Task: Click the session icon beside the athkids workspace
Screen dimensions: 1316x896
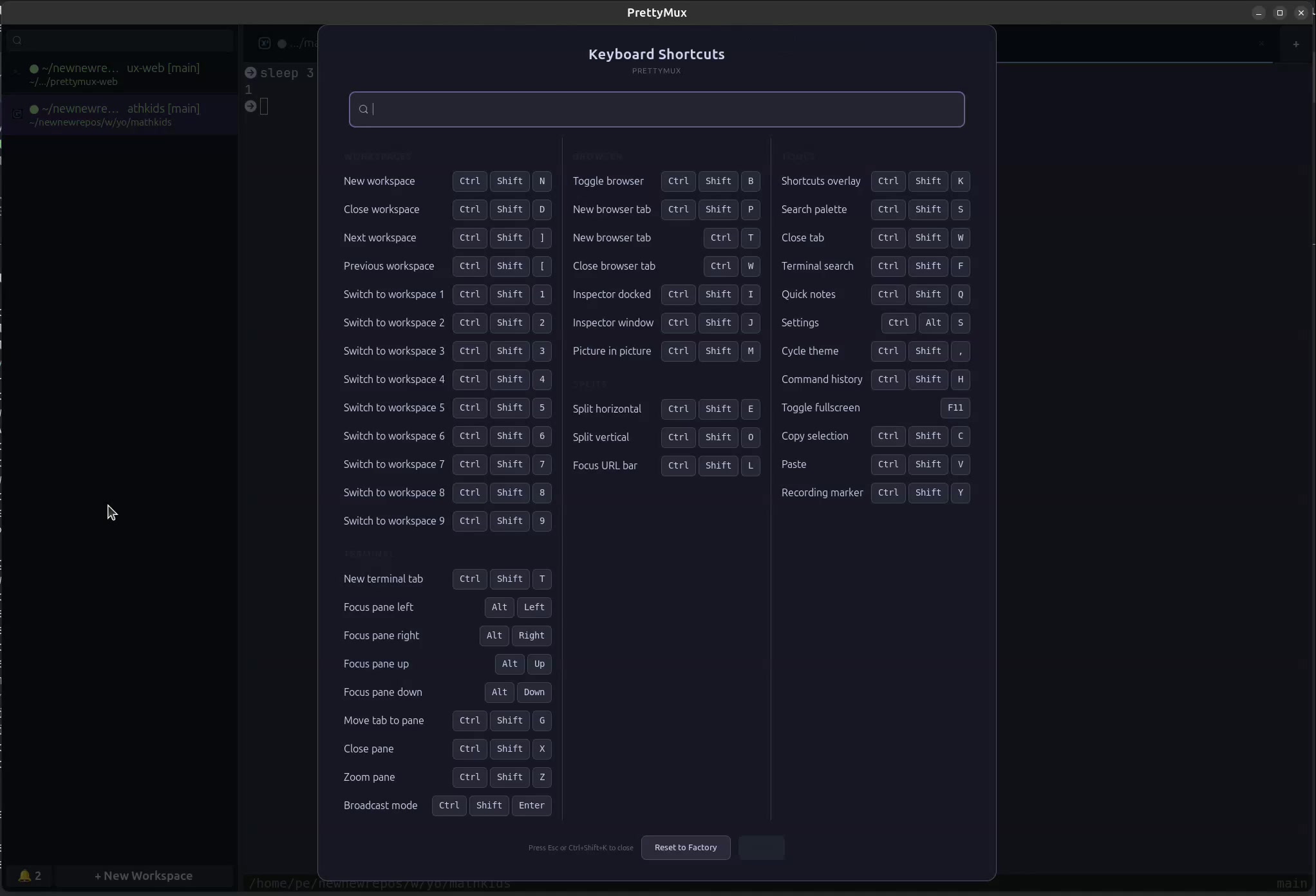Action: [x=18, y=115]
